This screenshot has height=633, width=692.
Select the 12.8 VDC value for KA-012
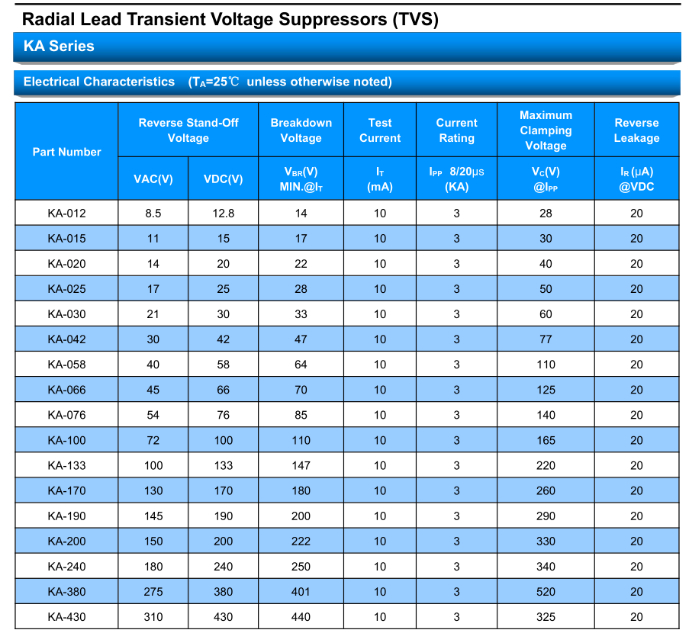point(223,213)
